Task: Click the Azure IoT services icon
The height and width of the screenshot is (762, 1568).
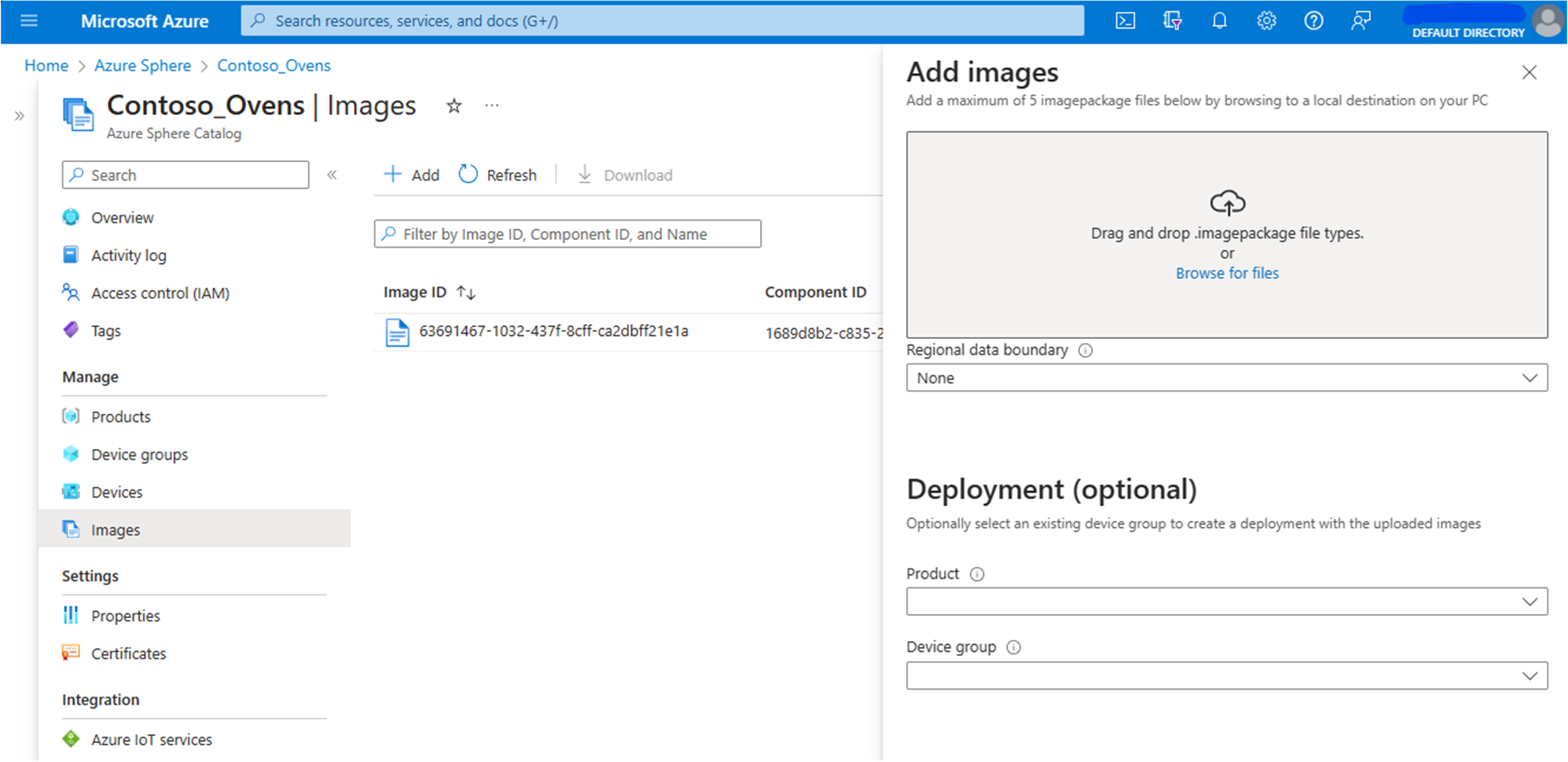Action: [x=72, y=738]
